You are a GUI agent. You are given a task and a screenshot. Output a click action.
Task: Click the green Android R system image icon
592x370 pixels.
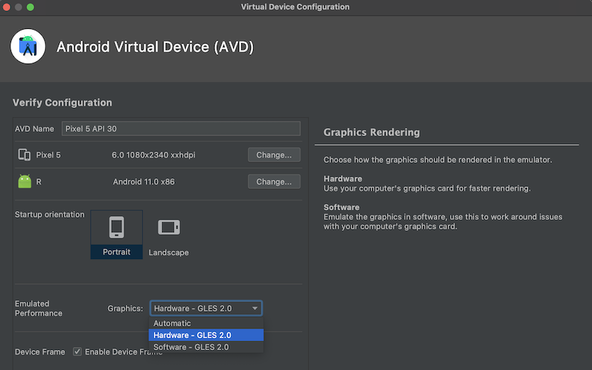click(25, 181)
